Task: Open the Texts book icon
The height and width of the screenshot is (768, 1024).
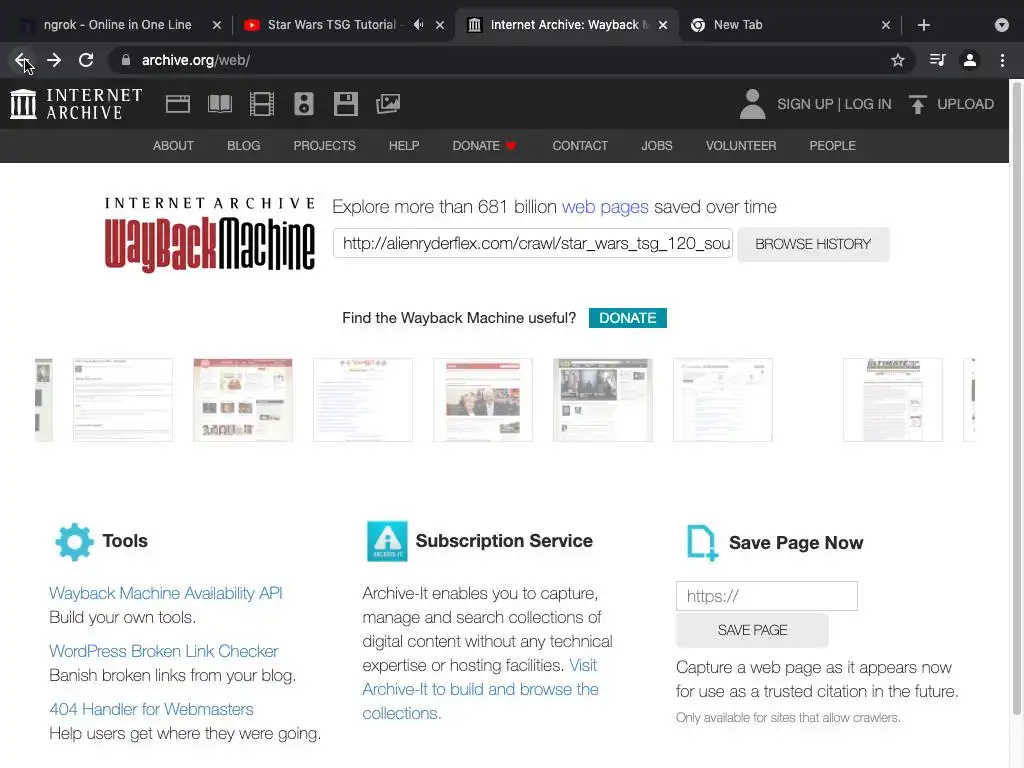Action: [220, 104]
